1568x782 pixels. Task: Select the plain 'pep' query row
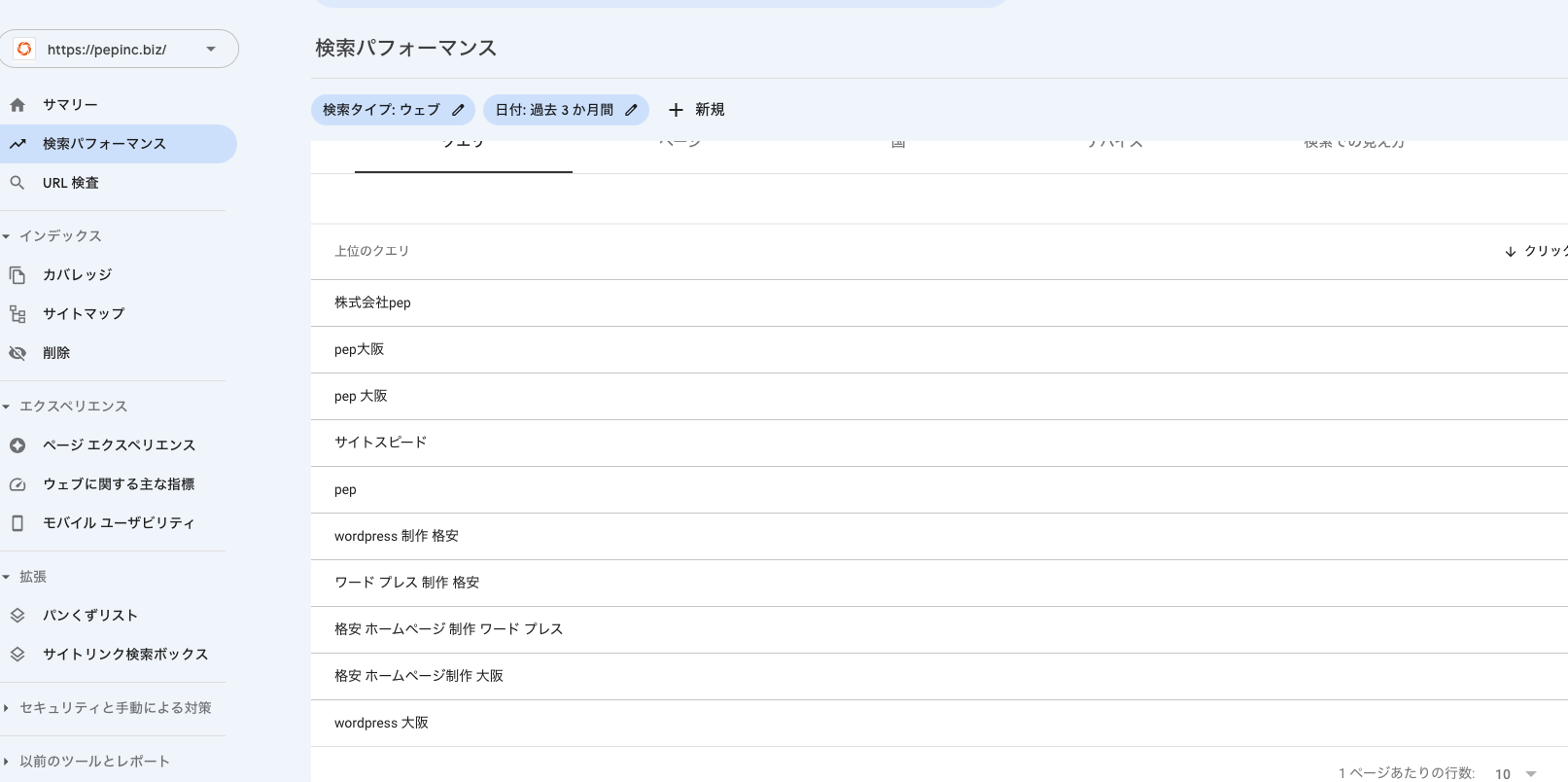pos(939,490)
